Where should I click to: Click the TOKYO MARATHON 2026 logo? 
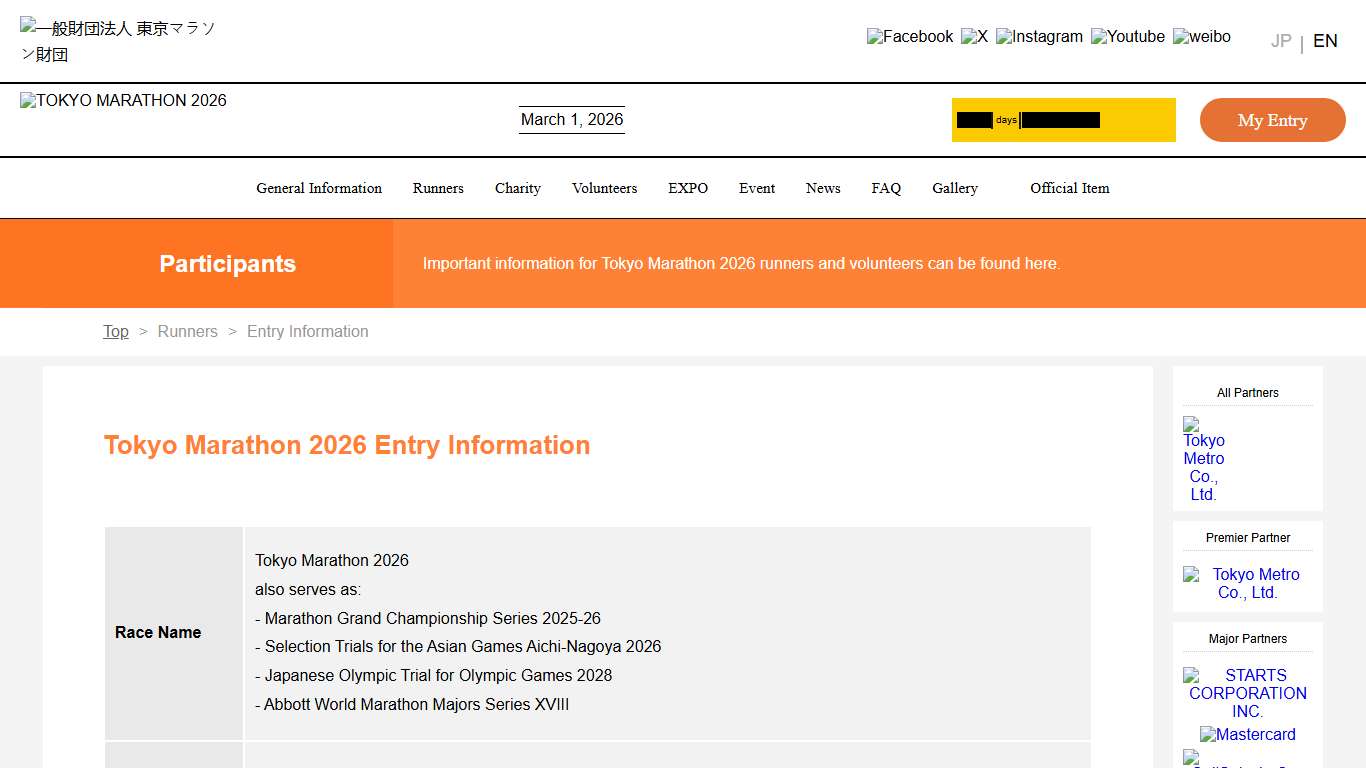tap(122, 100)
